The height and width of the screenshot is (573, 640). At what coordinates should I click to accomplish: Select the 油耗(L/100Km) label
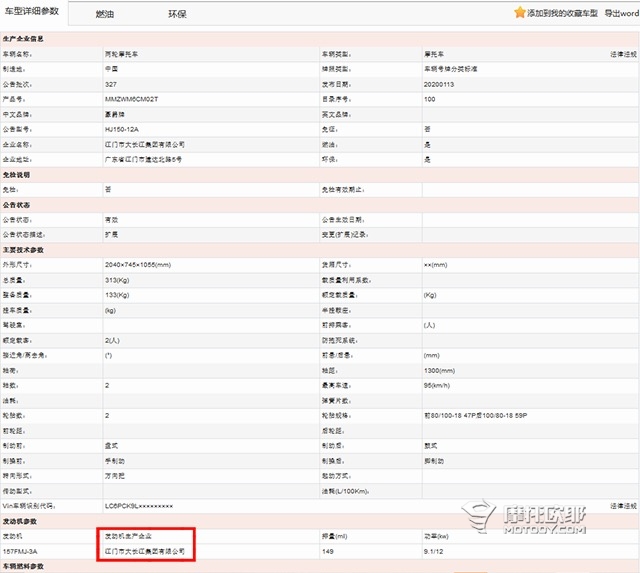[x=346, y=491]
